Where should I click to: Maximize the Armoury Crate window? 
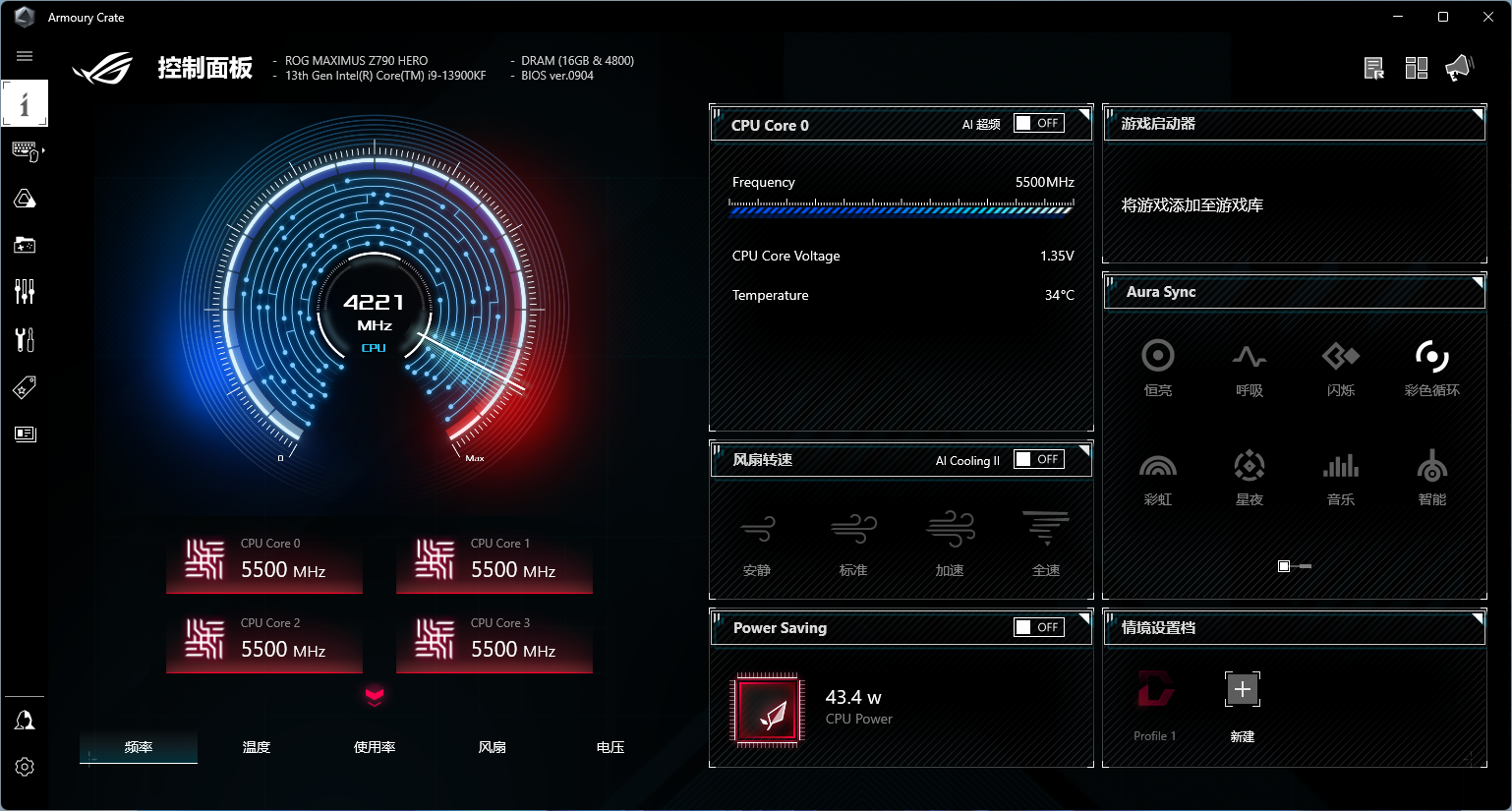click(x=1443, y=17)
